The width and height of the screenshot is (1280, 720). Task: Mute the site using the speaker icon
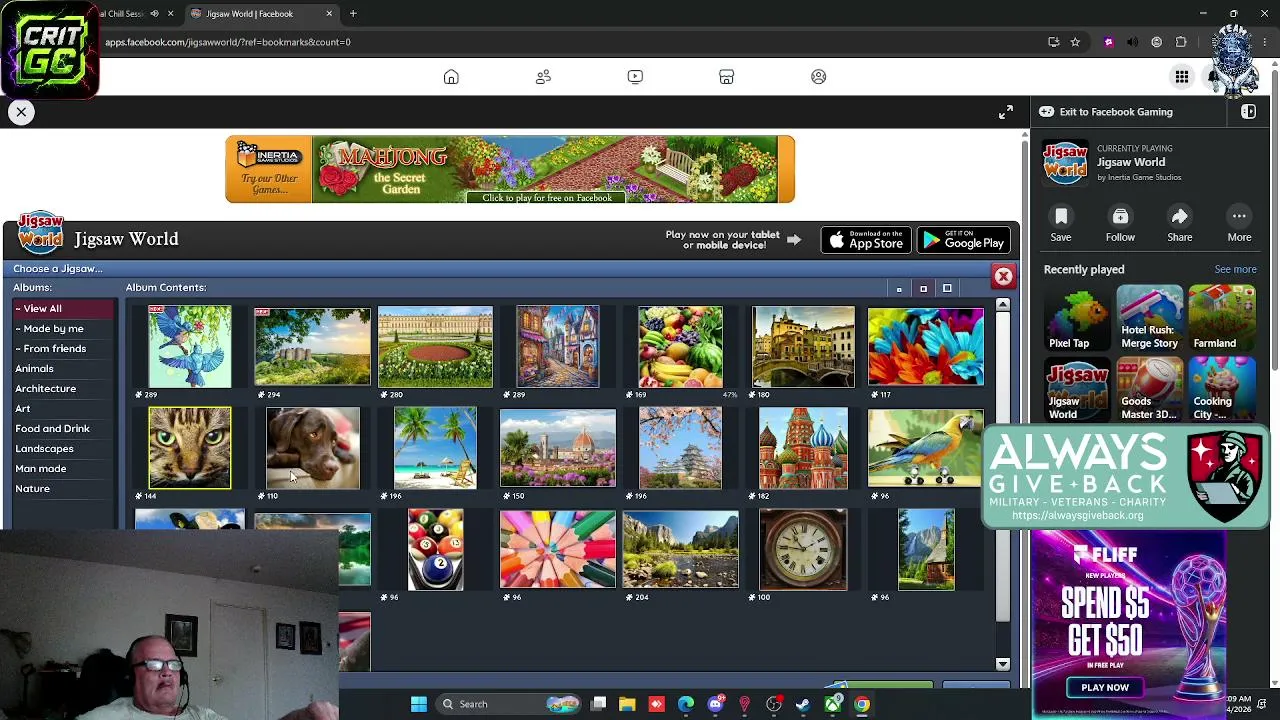coord(1132,42)
